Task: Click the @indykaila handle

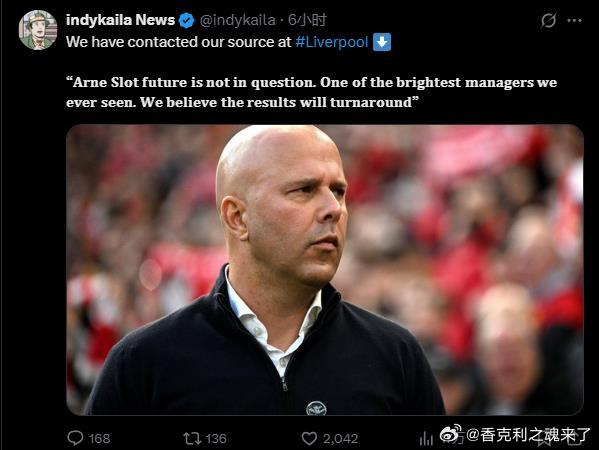Action: [237, 20]
